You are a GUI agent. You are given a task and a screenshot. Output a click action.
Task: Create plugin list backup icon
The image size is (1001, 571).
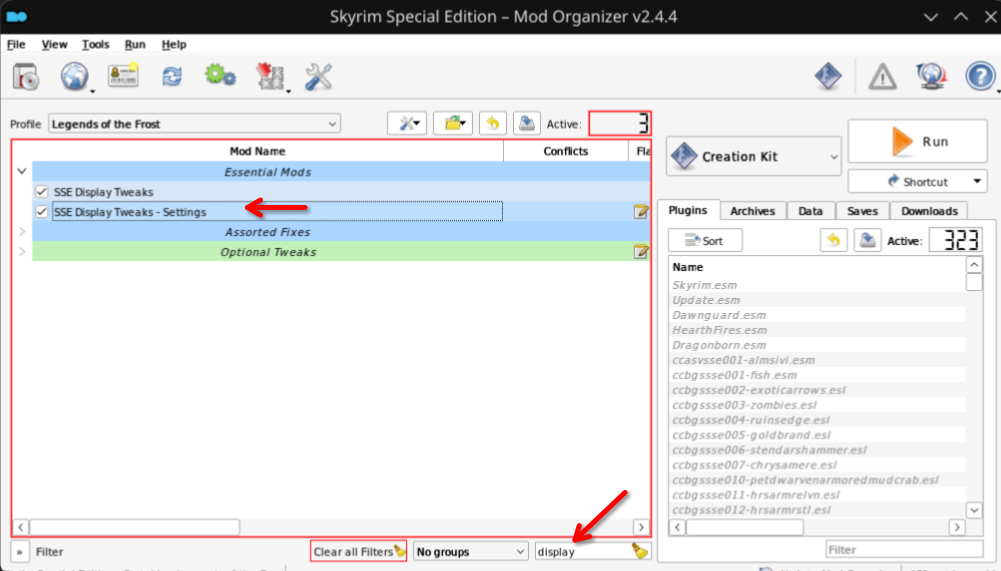pyautogui.click(x=868, y=240)
